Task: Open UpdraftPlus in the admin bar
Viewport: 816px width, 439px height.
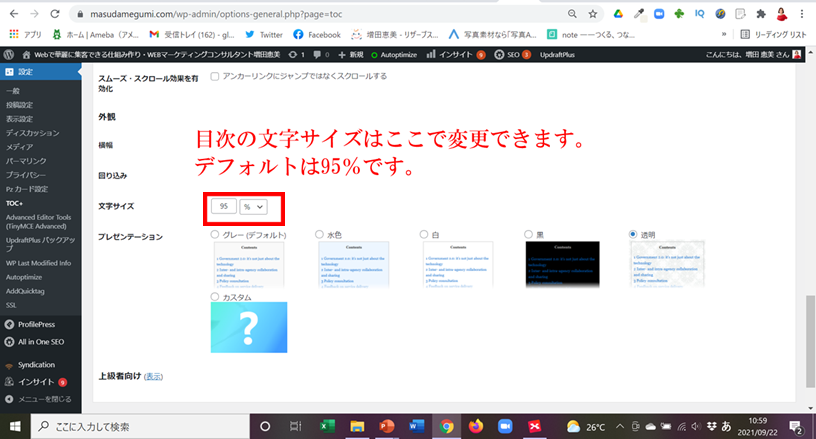Action: [557, 55]
